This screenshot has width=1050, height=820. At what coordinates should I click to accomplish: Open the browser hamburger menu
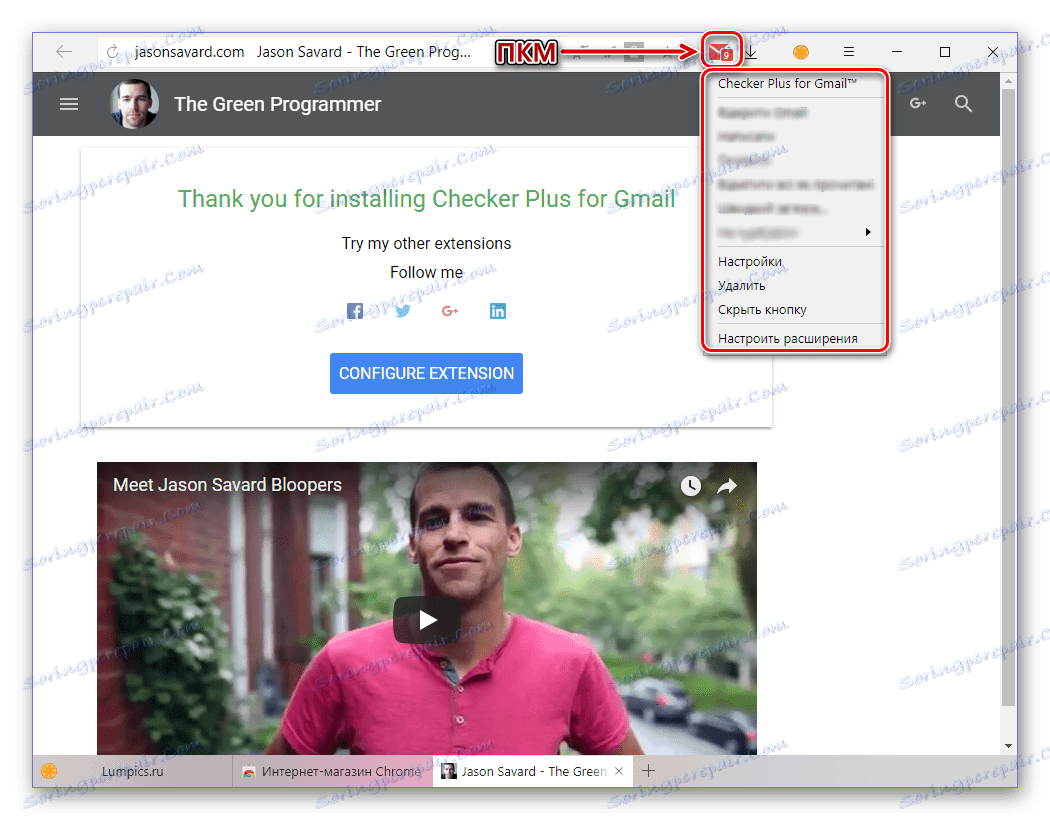tap(848, 52)
